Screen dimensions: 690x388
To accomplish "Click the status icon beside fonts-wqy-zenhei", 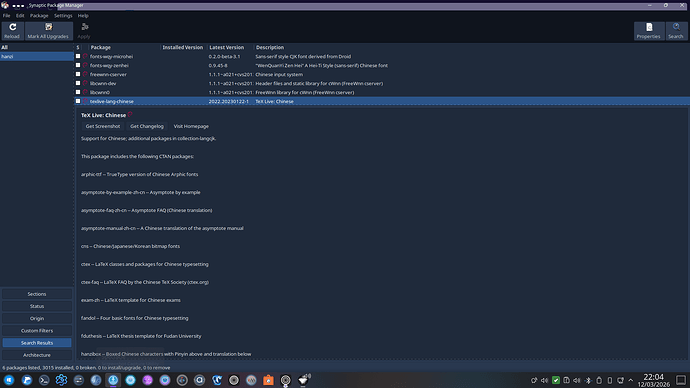I will (85, 65).
